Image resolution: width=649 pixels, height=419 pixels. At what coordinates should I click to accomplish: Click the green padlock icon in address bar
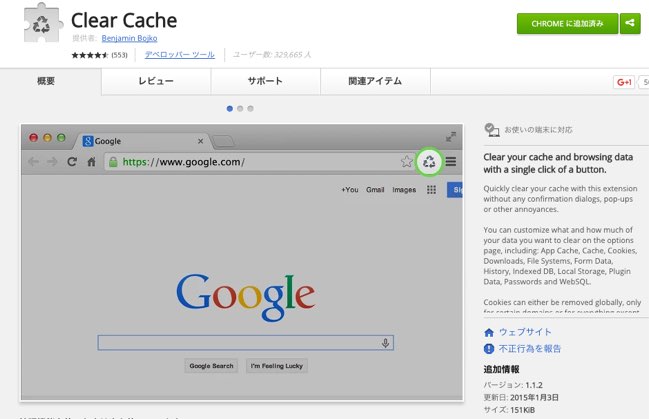(x=113, y=162)
